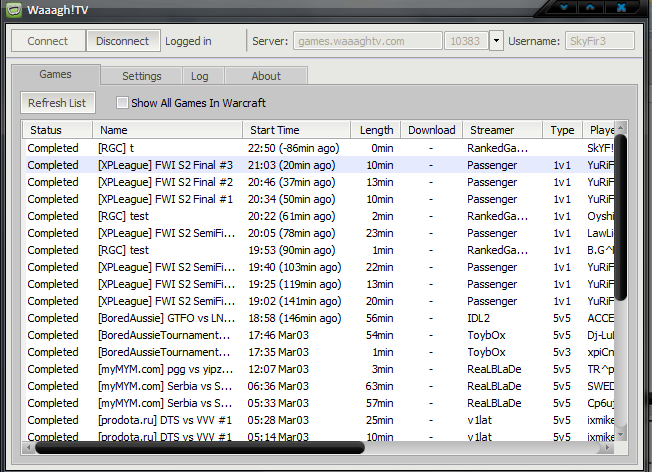
Task: Click the horizontal scrollbar thumb in games list
Action: (200, 447)
